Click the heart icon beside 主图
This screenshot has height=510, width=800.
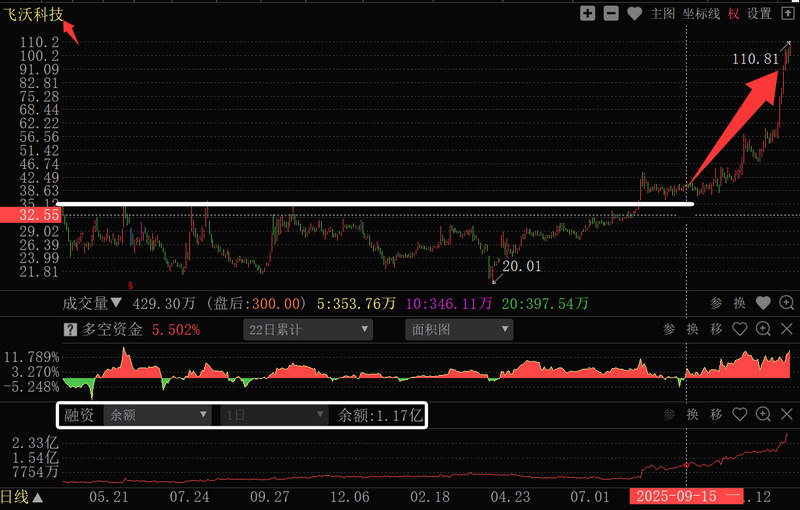[x=635, y=14]
